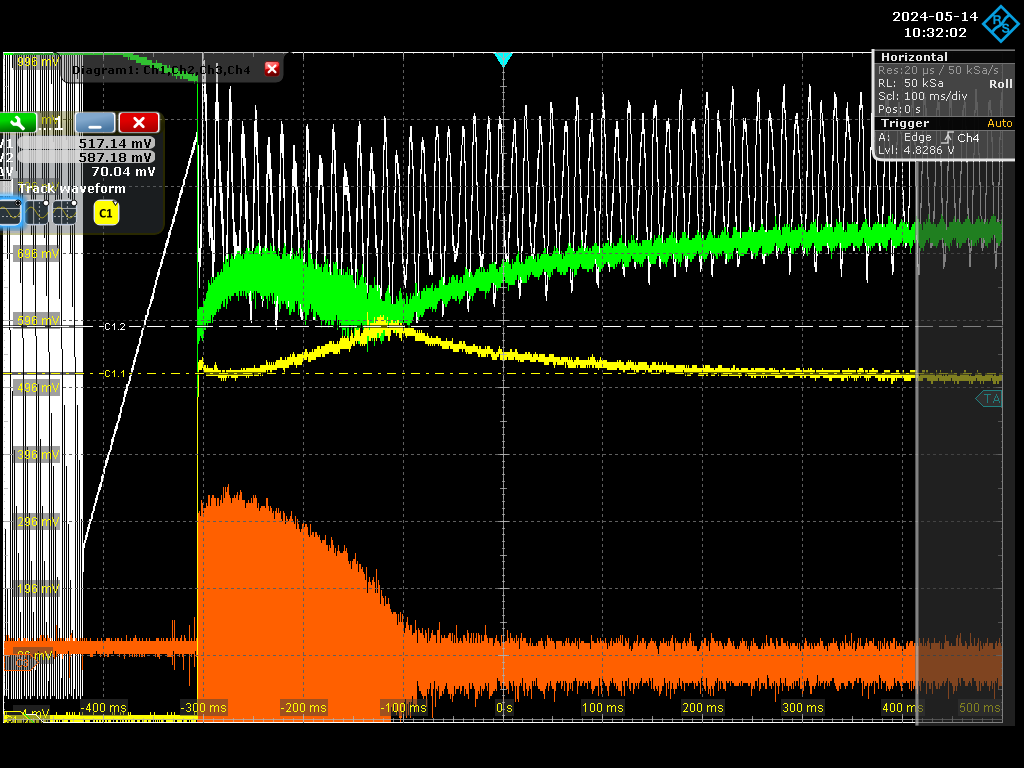
Task: Click the 100 ms time axis label
Action: pyautogui.click(x=602, y=708)
